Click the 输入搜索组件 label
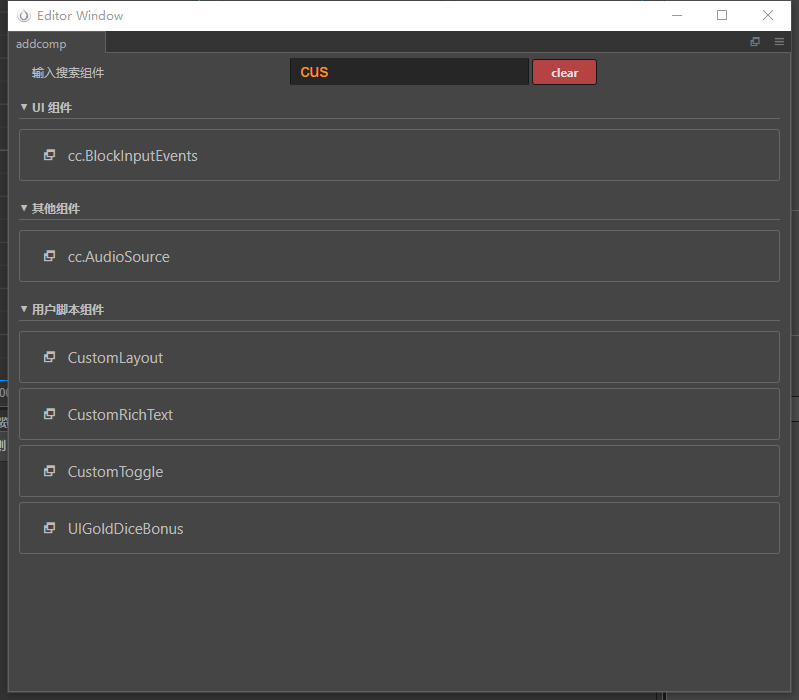 coord(68,73)
